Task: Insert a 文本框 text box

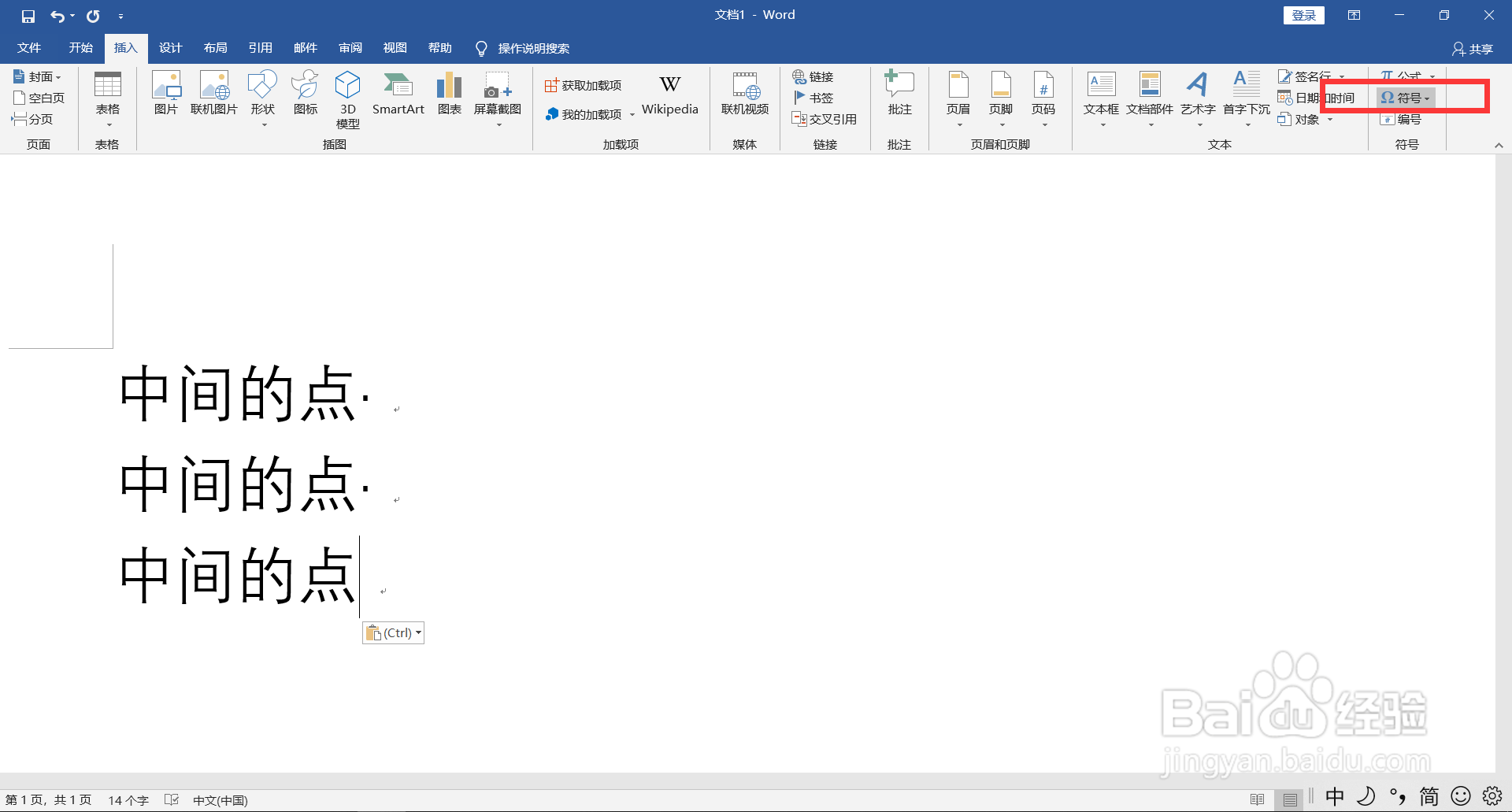Action: pyautogui.click(x=1101, y=98)
